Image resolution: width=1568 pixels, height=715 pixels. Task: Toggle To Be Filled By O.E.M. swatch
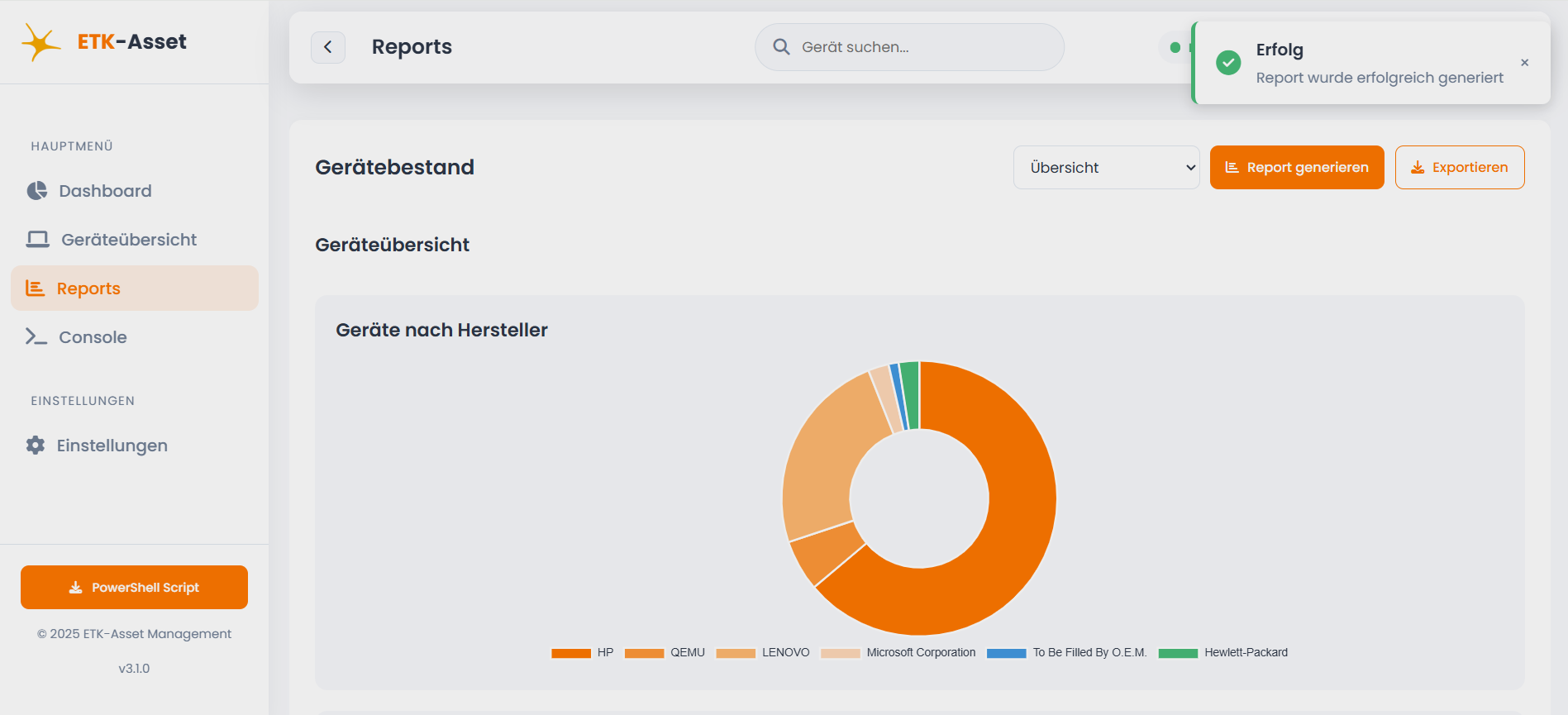point(1007,653)
